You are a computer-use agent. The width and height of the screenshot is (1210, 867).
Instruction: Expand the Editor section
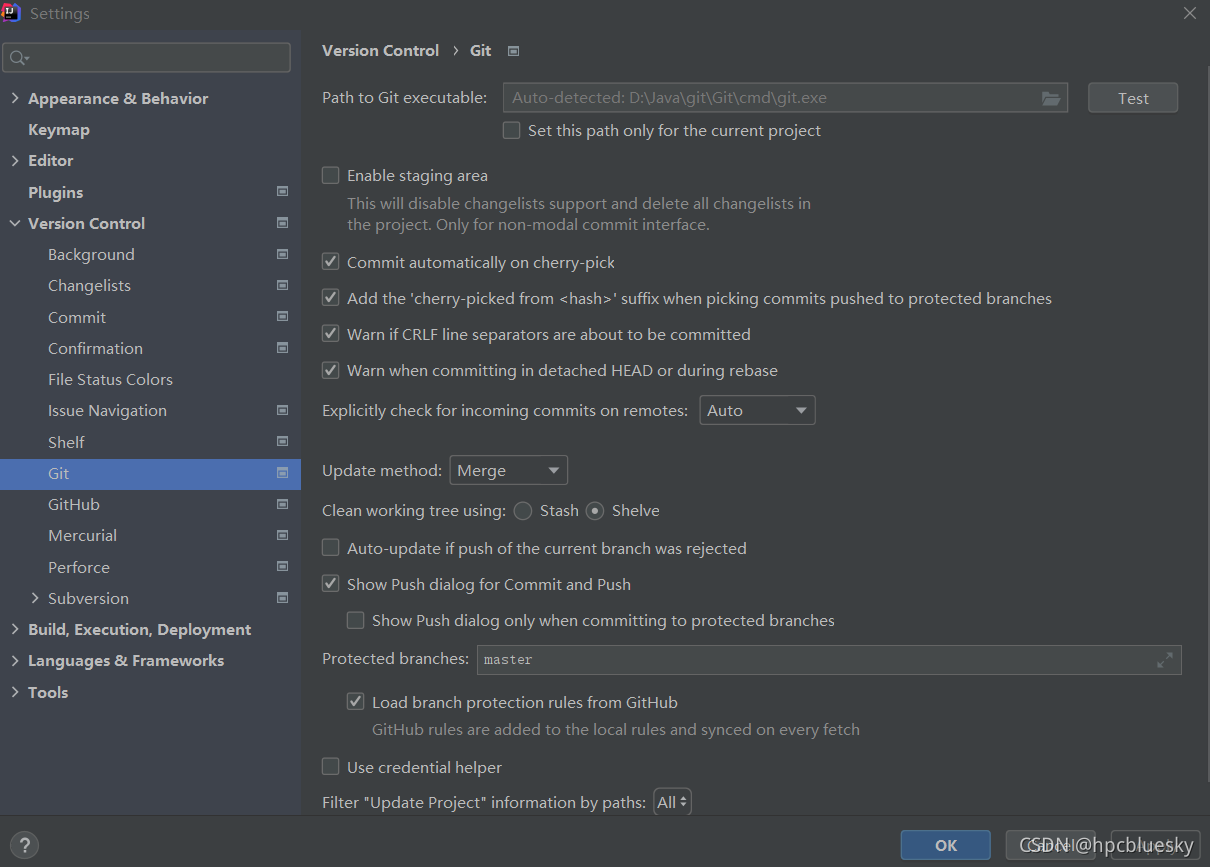point(15,160)
